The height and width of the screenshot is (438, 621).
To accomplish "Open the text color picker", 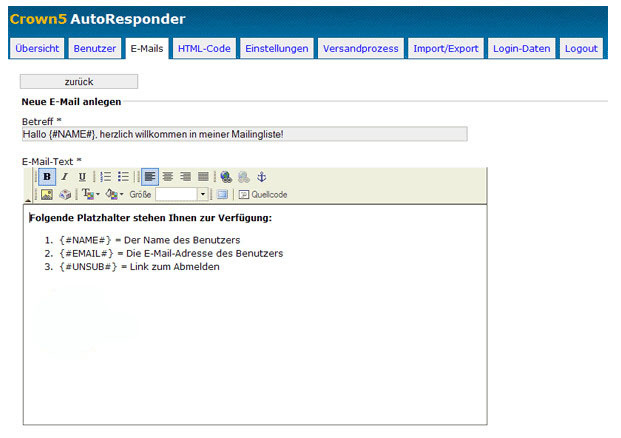I will pyautogui.click(x=91, y=194).
